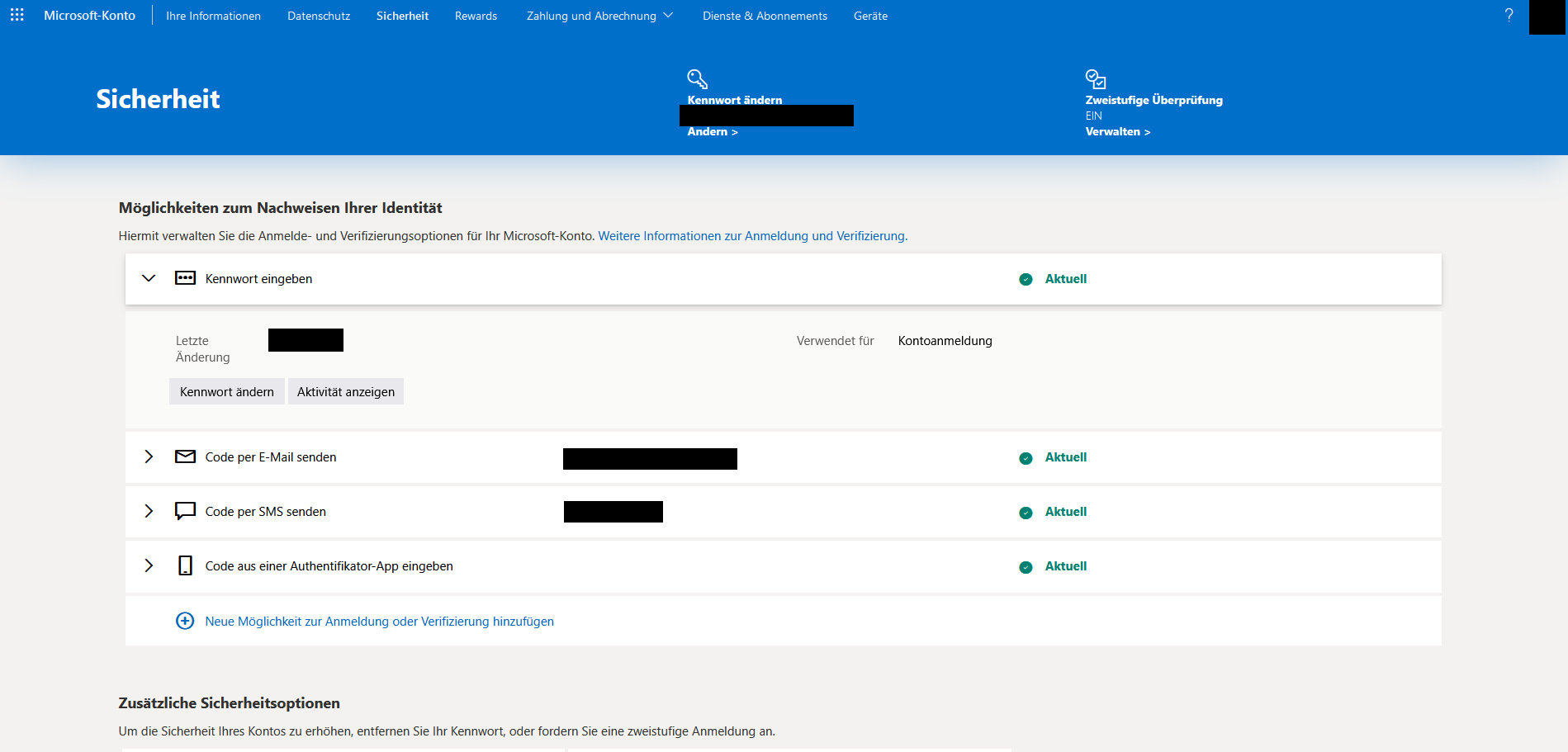Click the EIN status under Zweistufige Überprüfung
This screenshot has height=752, width=1568.
pos(1094,116)
